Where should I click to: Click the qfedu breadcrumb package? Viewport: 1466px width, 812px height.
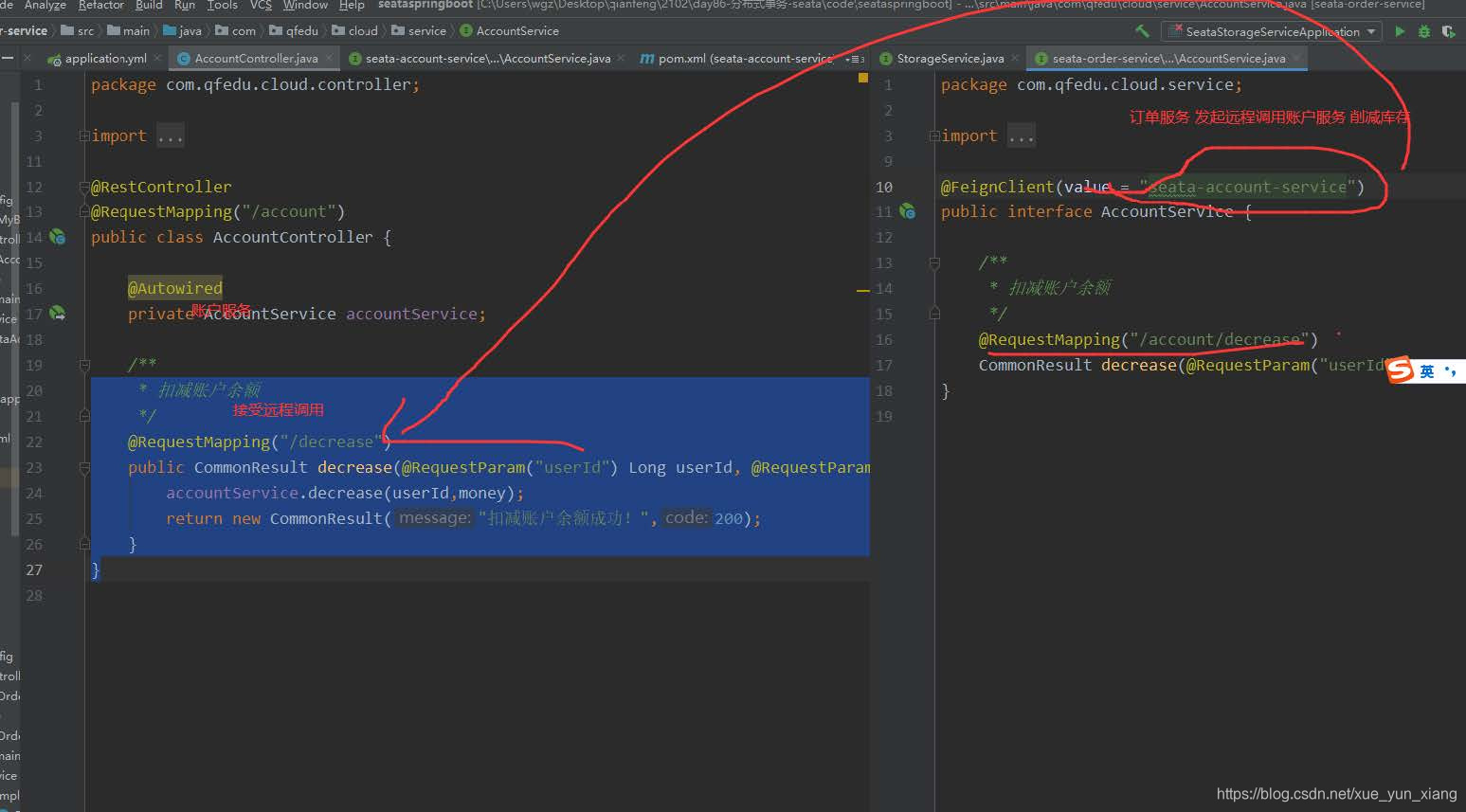coord(294,31)
